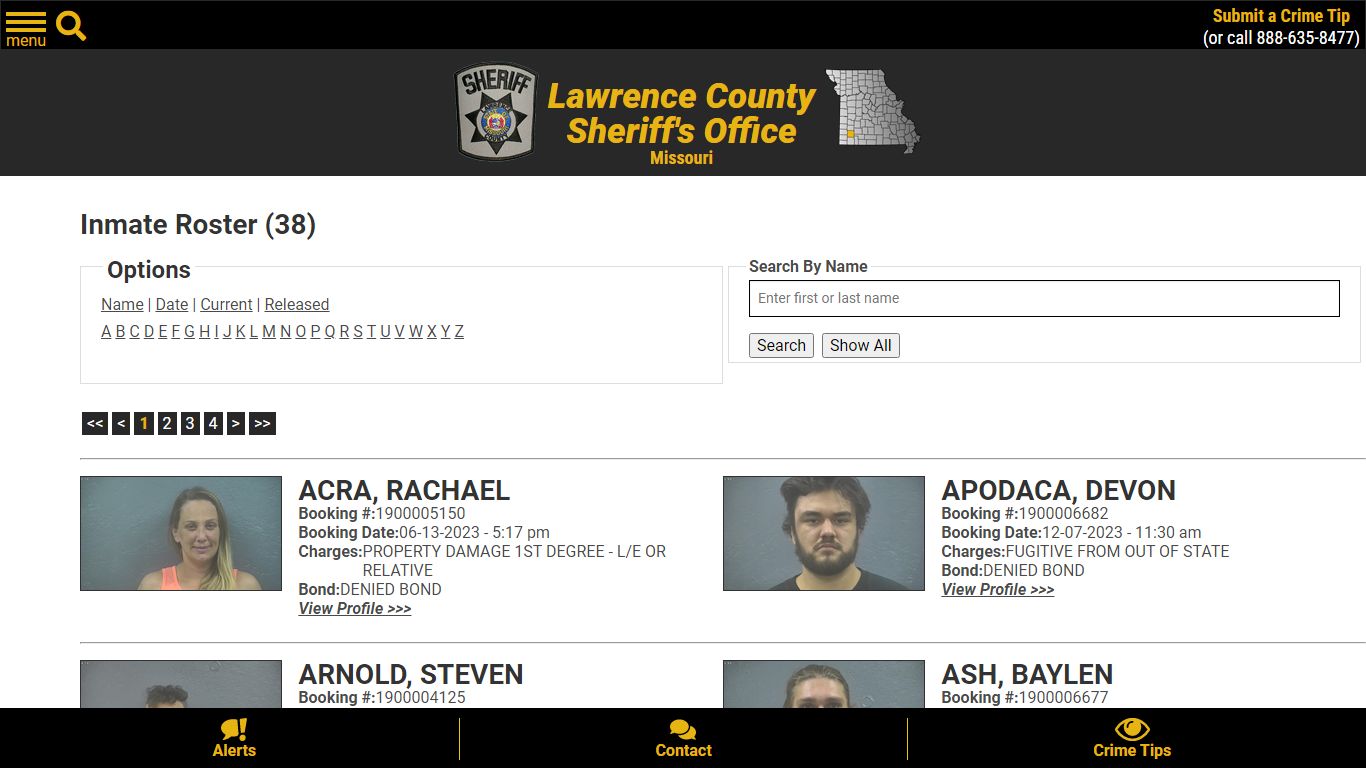
Task: Select page 2 in pagination
Action: click(167, 423)
